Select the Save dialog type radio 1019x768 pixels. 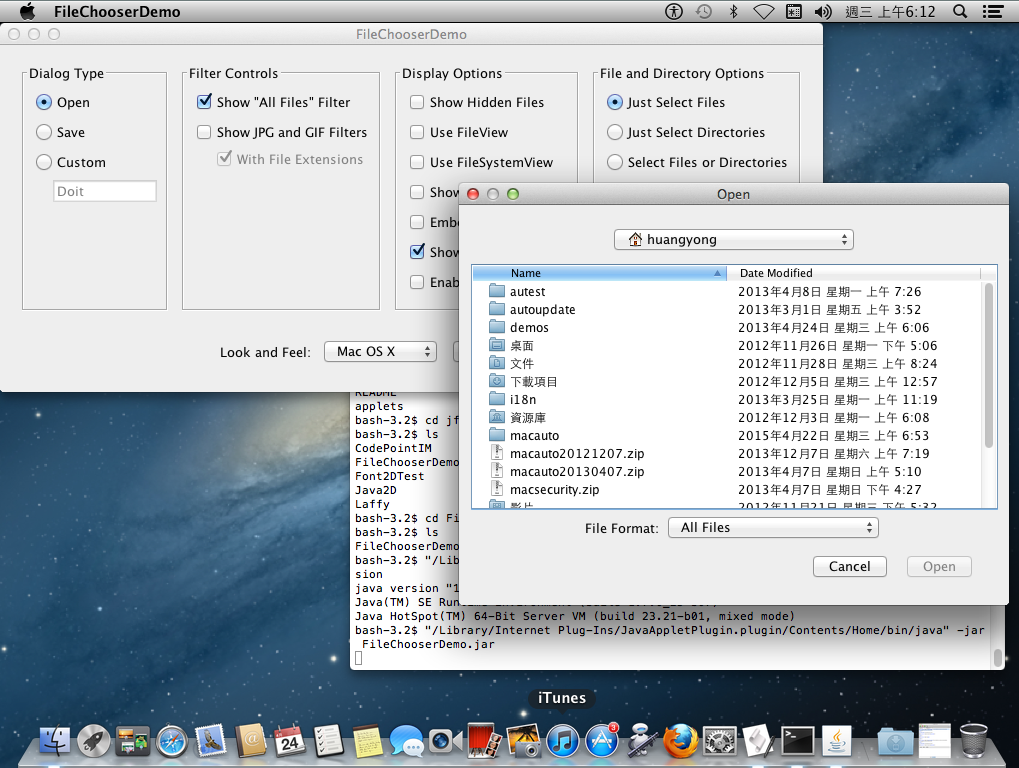coord(44,132)
